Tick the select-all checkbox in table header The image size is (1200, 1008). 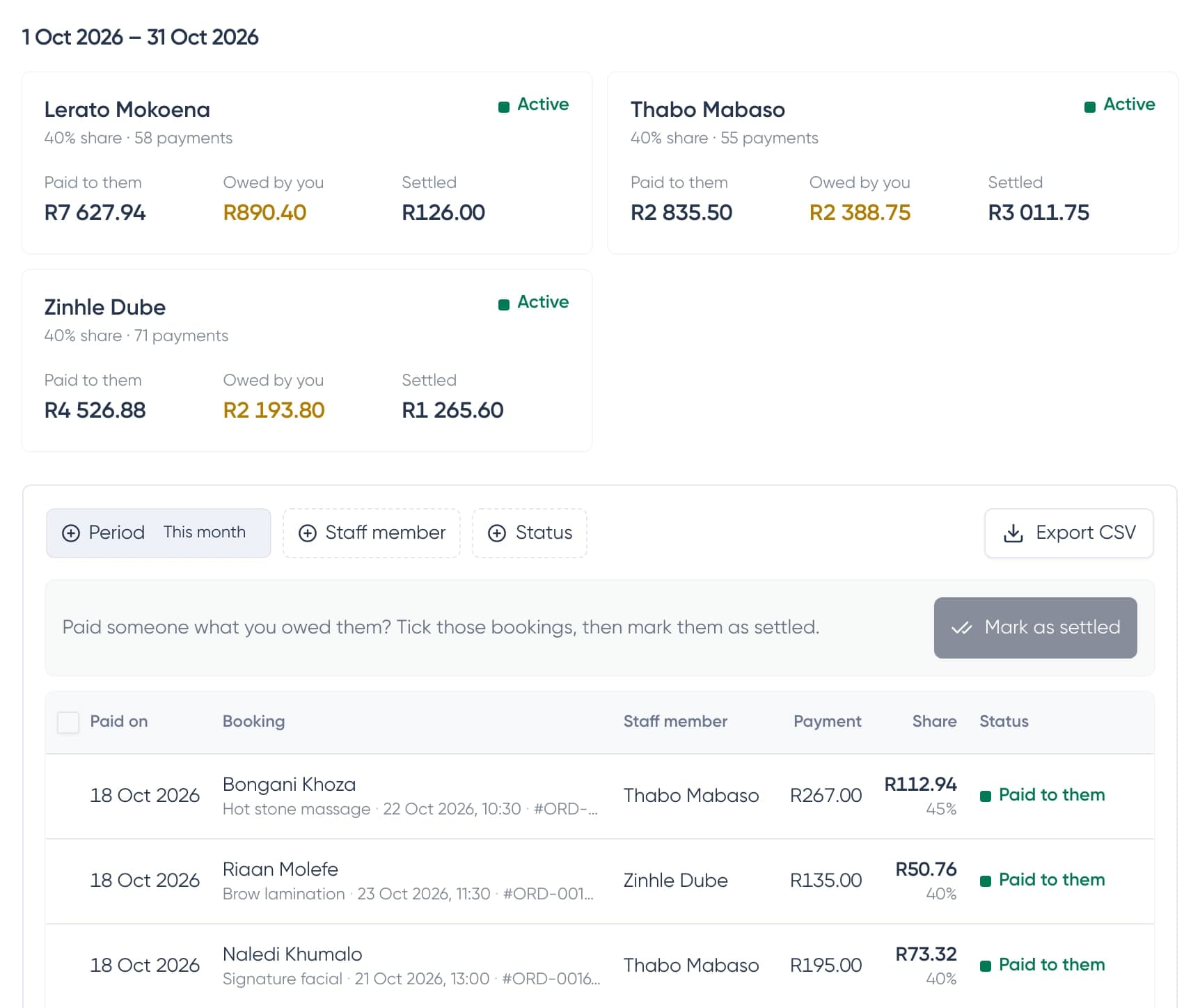coord(68,722)
